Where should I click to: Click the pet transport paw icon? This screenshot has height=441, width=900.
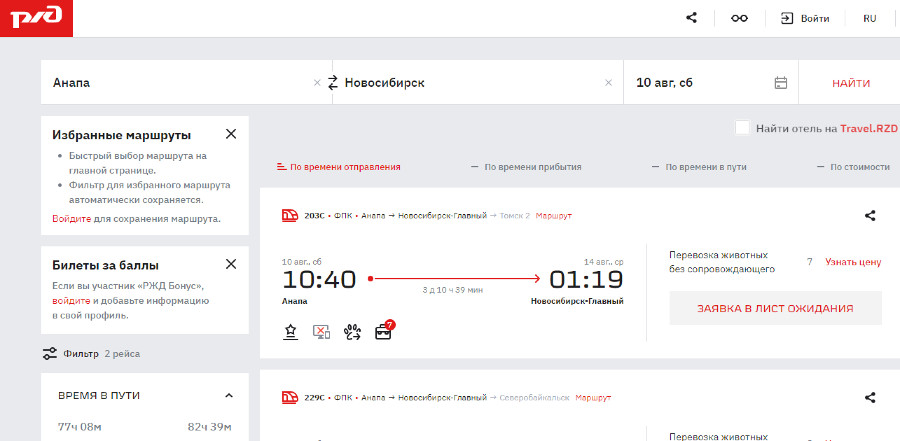tap(352, 332)
